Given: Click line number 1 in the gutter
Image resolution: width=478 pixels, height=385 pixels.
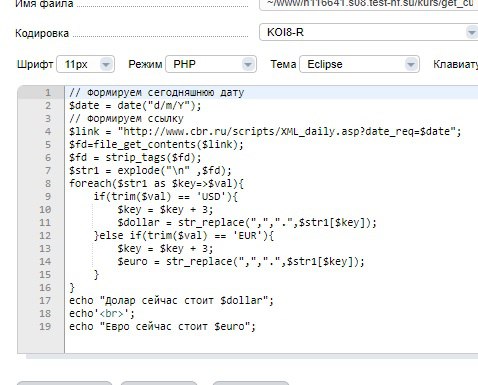Looking at the screenshot, I should tap(48, 92).
